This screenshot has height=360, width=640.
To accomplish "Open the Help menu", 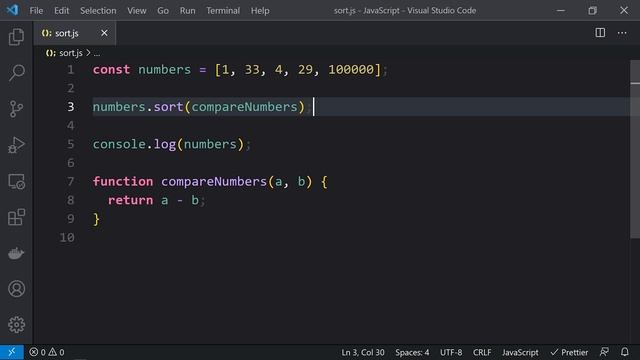I will pyautogui.click(x=260, y=11).
